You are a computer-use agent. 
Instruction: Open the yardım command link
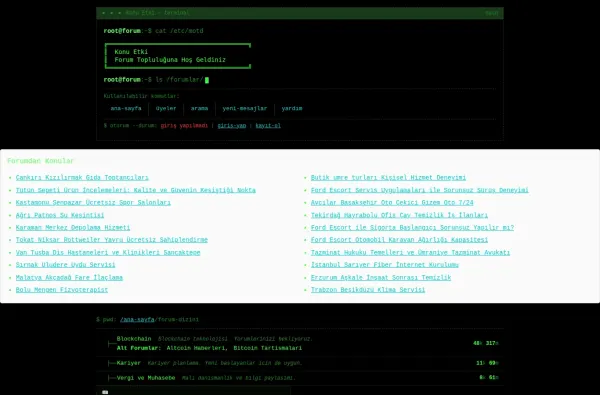click(292, 108)
